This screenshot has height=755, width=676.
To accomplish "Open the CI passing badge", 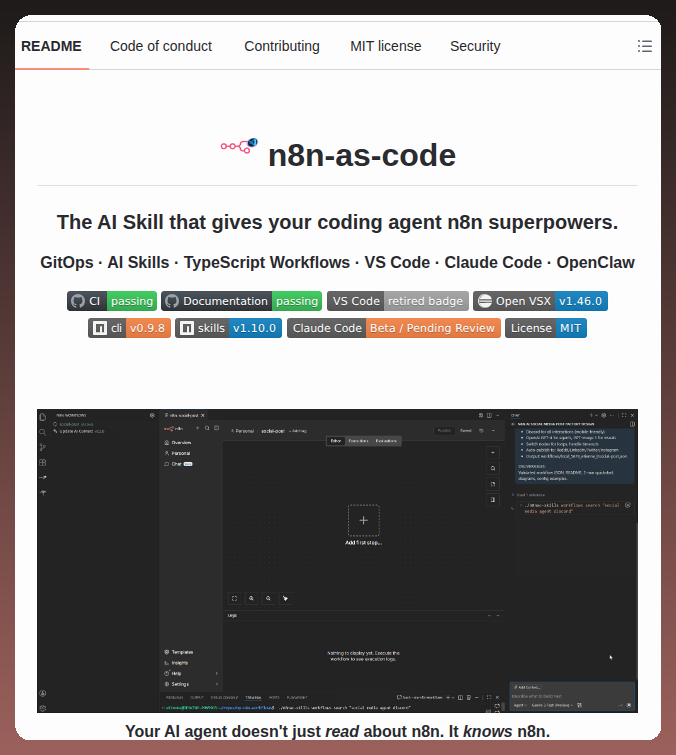I will (x=112, y=301).
